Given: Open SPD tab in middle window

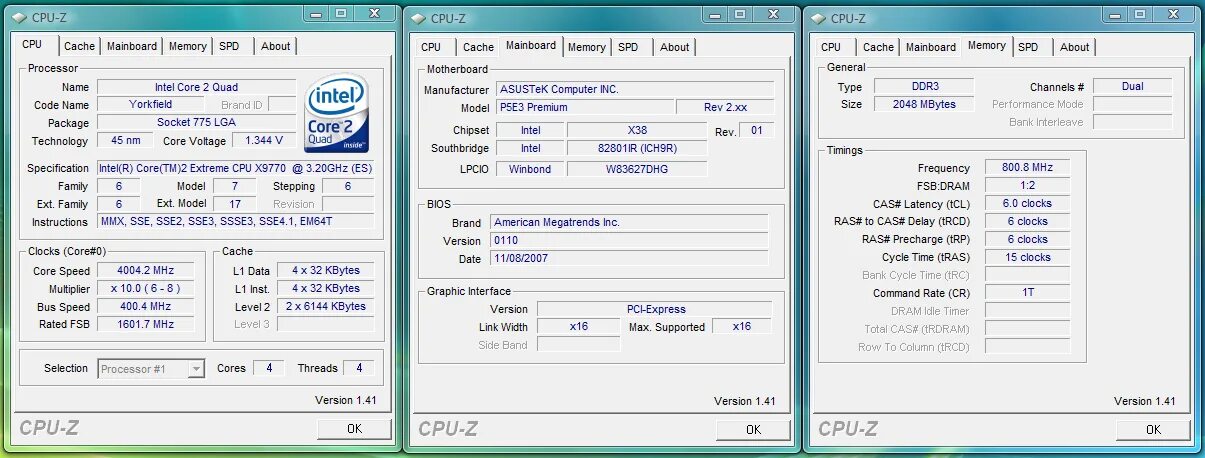Looking at the screenshot, I should pyautogui.click(x=628, y=47).
